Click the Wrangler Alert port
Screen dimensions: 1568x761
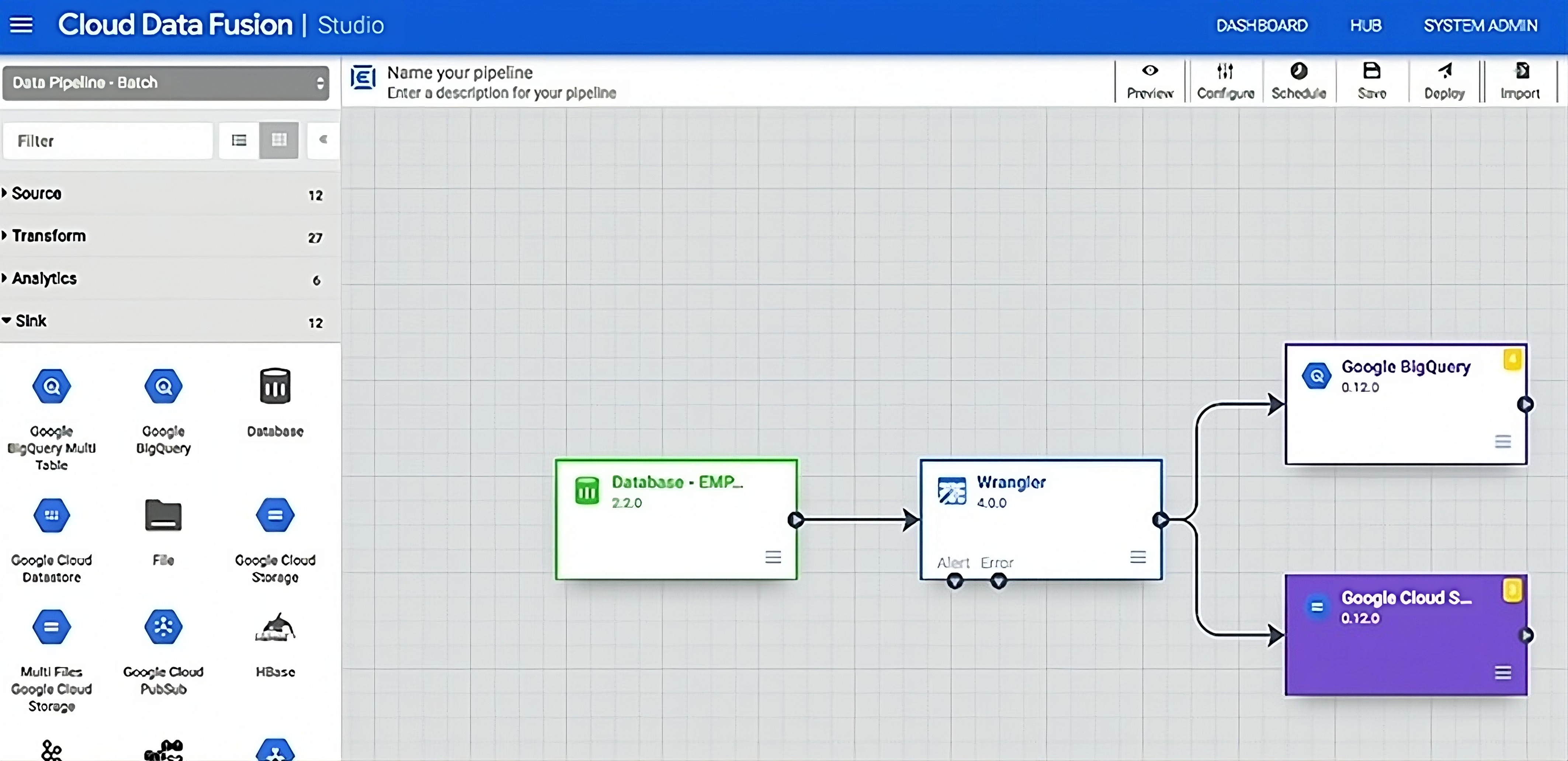tap(955, 581)
